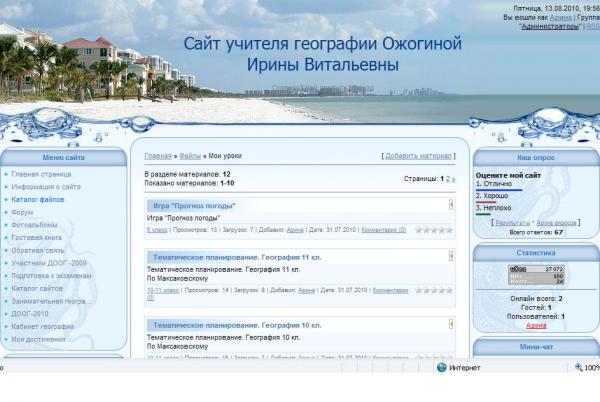
Task: Open the poll Результаты link
Action: (513, 223)
